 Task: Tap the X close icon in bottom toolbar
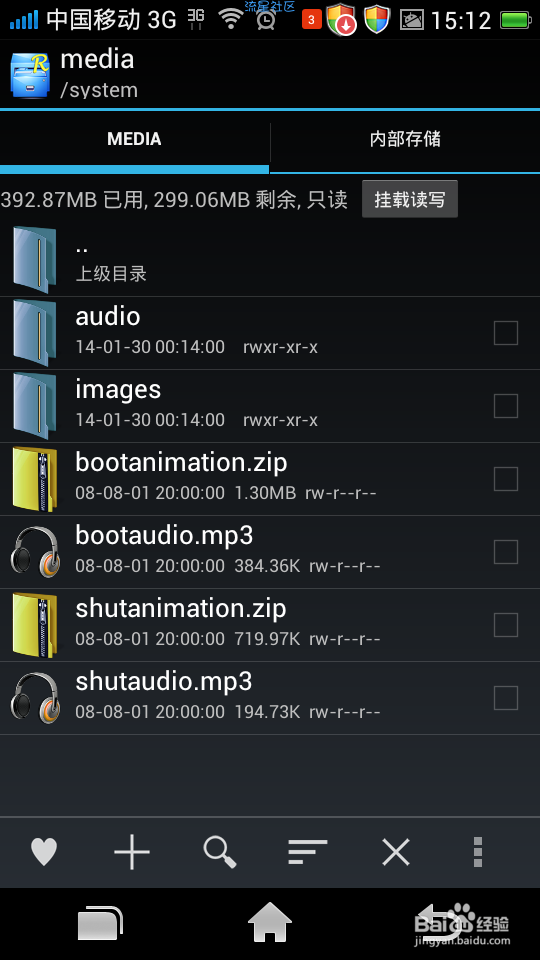pyautogui.click(x=396, y=852)
